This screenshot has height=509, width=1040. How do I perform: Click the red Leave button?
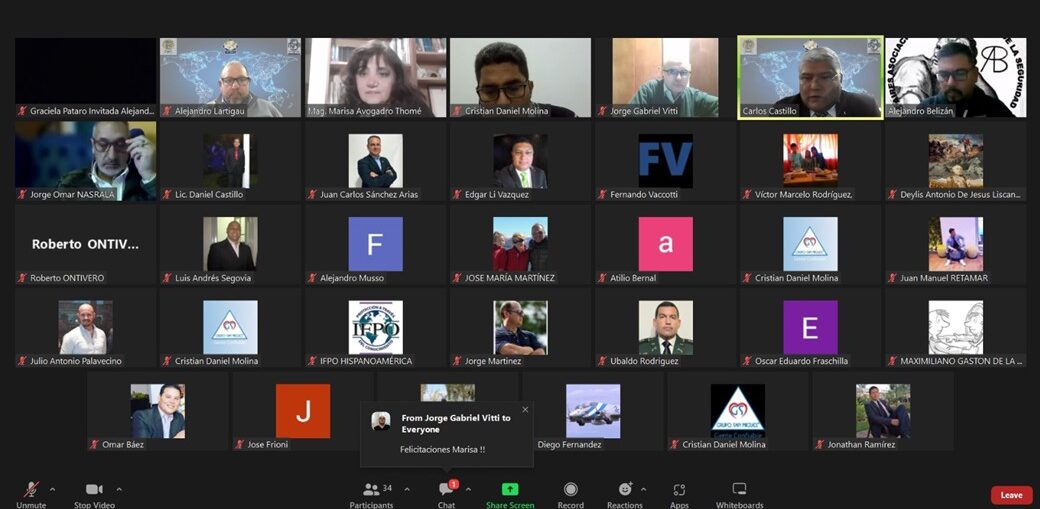pyautogui.click(x=1011, y=495)
